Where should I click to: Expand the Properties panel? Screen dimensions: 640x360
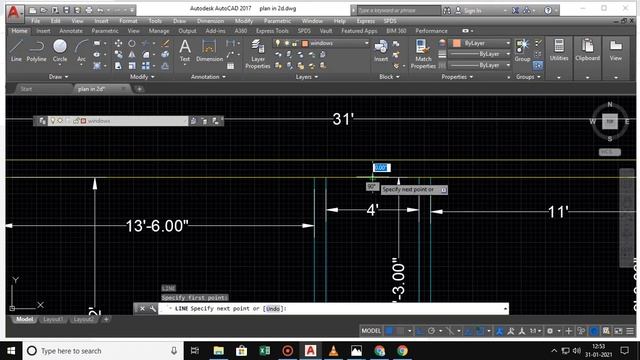(x=457, y=77)
